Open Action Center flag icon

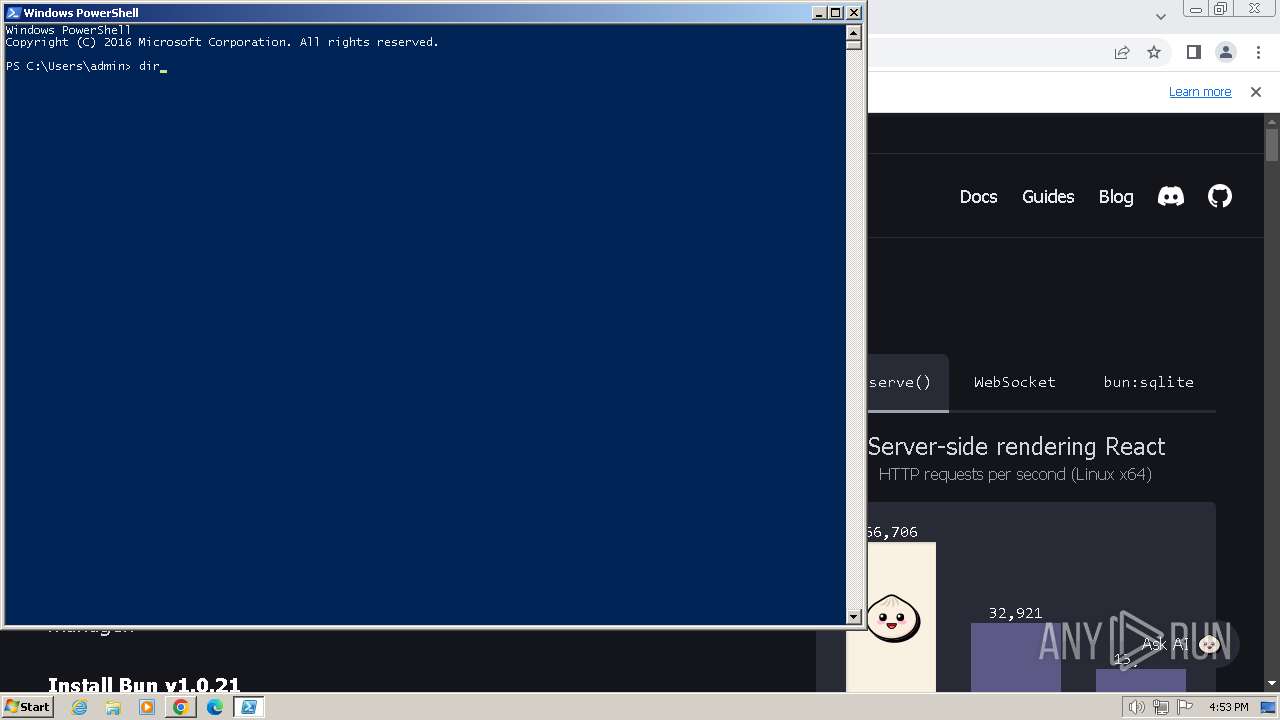coord(1185,707)
